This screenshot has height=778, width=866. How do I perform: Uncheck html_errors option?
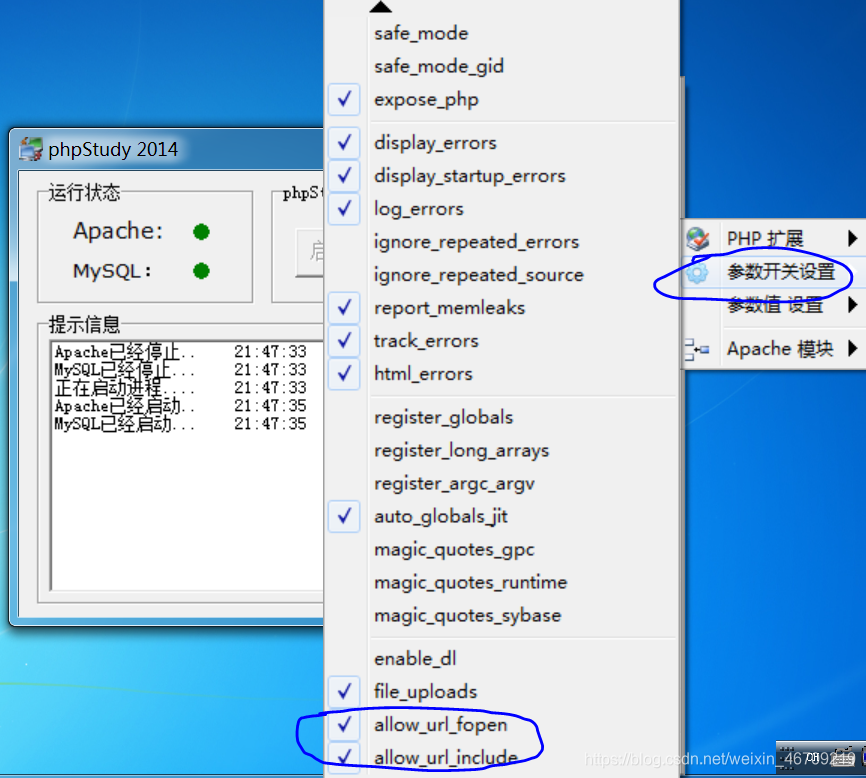click(x=501, y=374)
